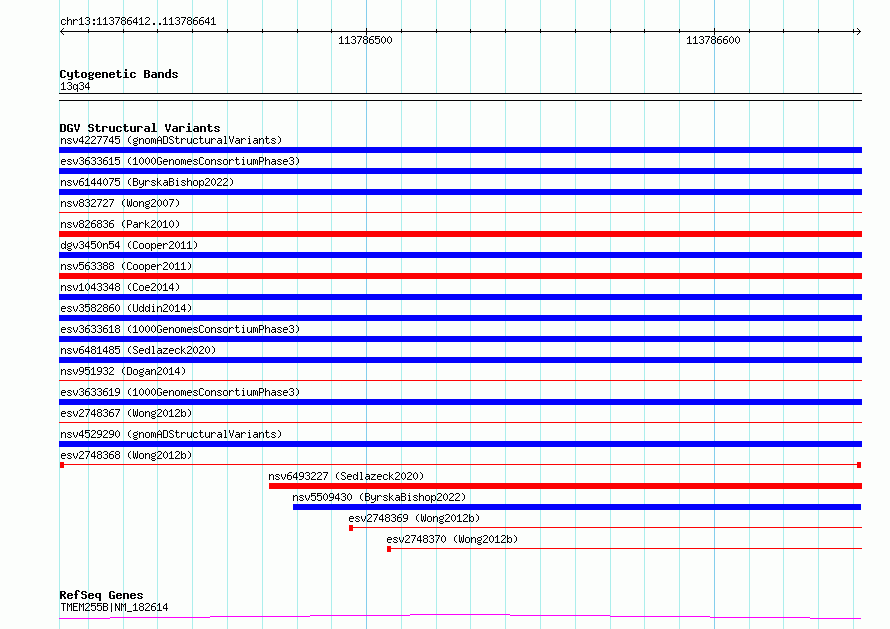Open the DGV Structural Variants track title

(x=140, y=128)
